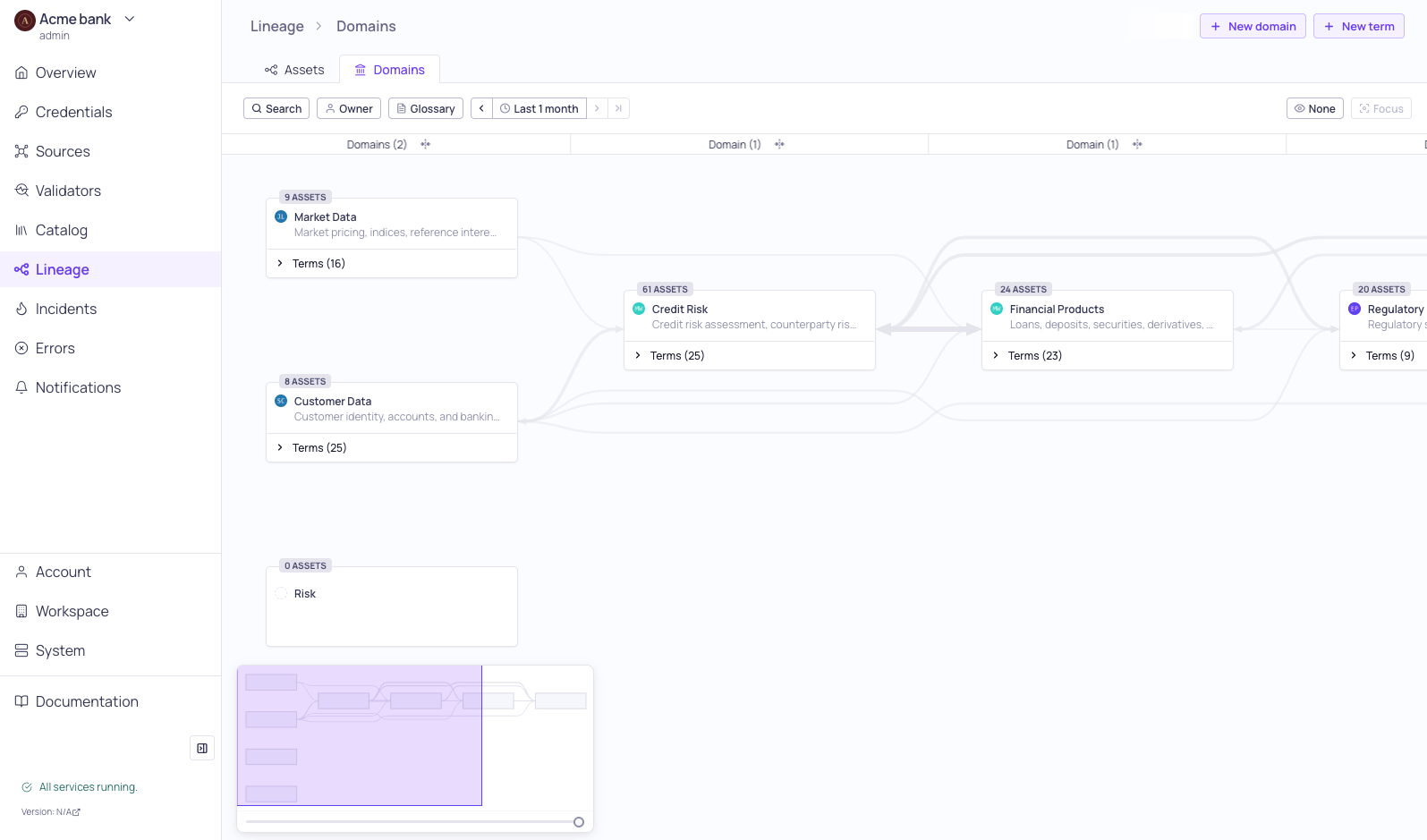Select the Domains tab
The height and width of the screenshot is (840, 1427).
(x=389, y=70)
